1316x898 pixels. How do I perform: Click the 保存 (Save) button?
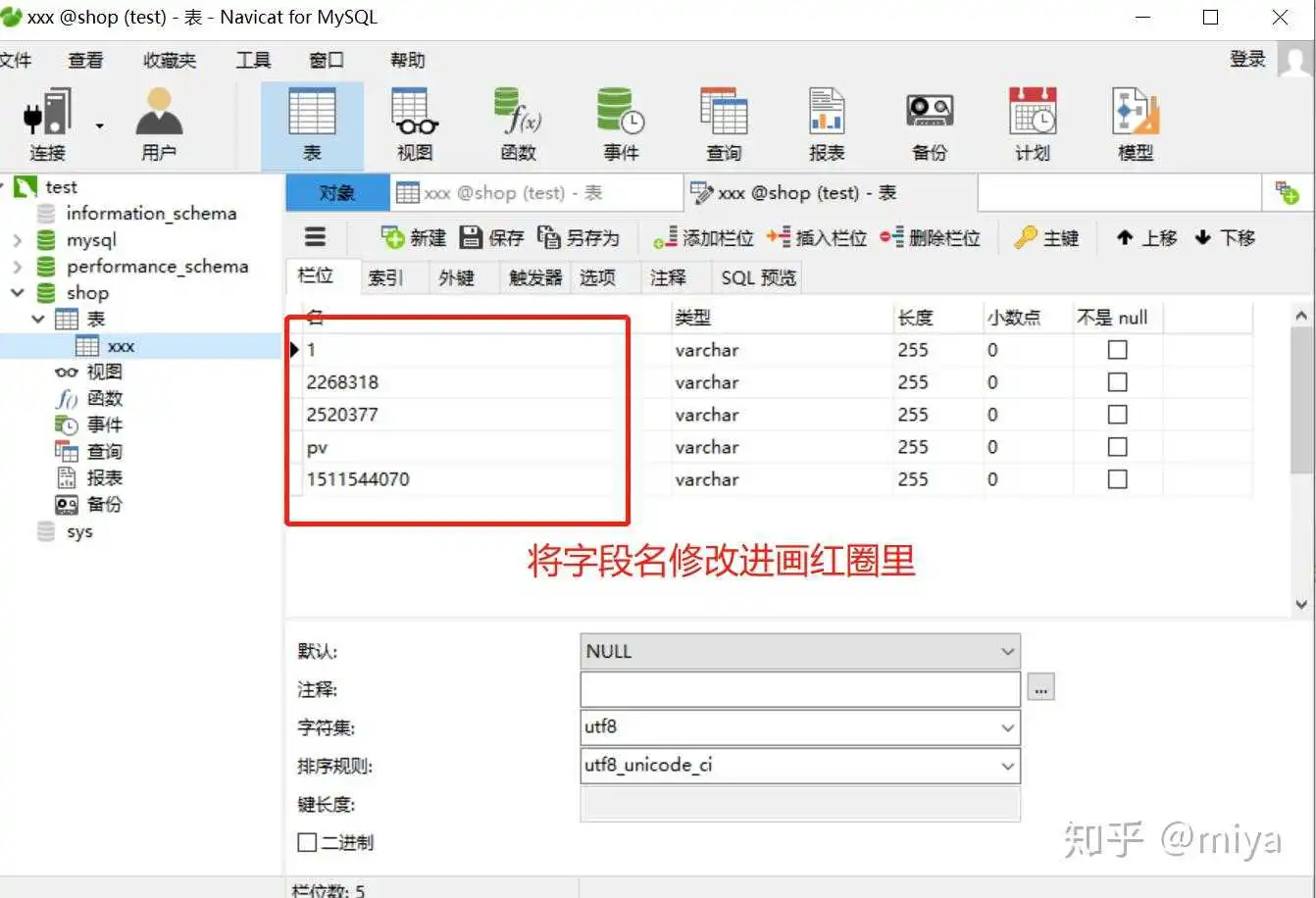tap(493, 238)
